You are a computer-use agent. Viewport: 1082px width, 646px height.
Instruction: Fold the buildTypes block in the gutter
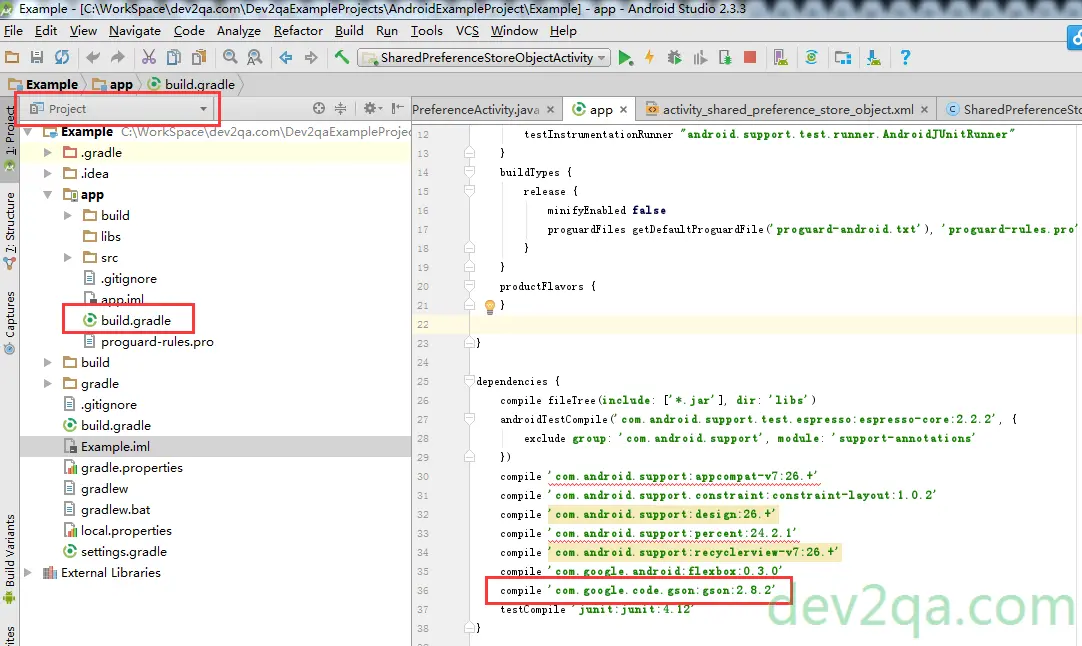point(469,172)
